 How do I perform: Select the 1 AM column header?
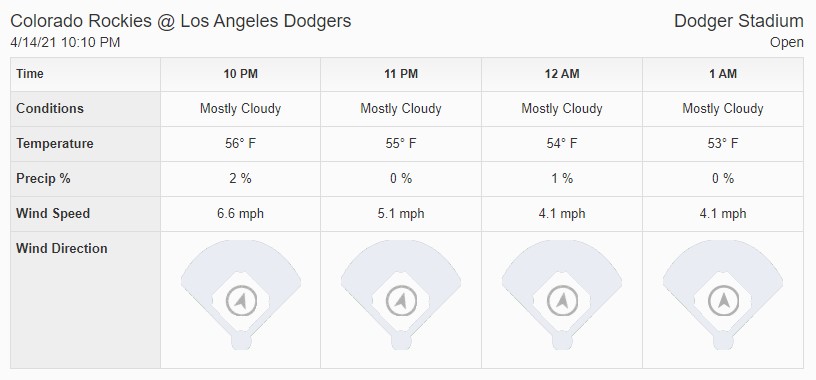click(723, 74)
